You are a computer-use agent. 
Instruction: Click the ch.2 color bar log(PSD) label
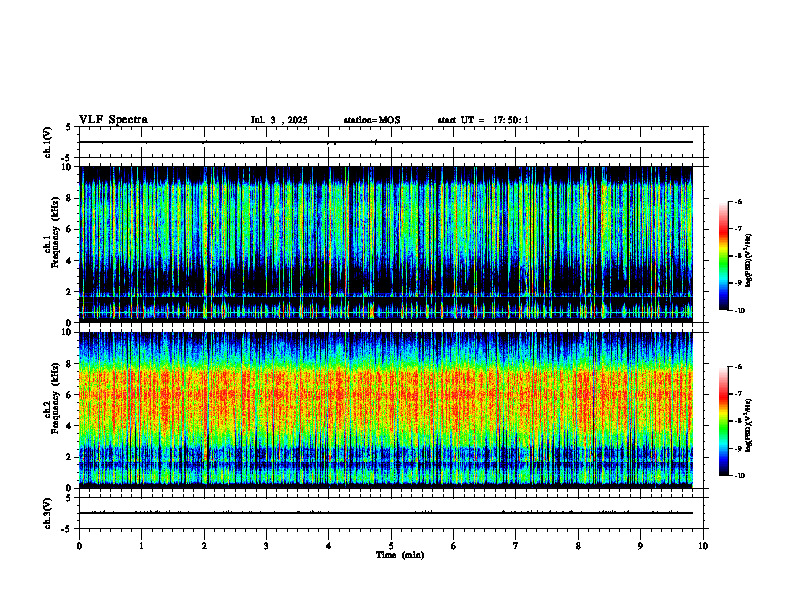tap(749, 425)
